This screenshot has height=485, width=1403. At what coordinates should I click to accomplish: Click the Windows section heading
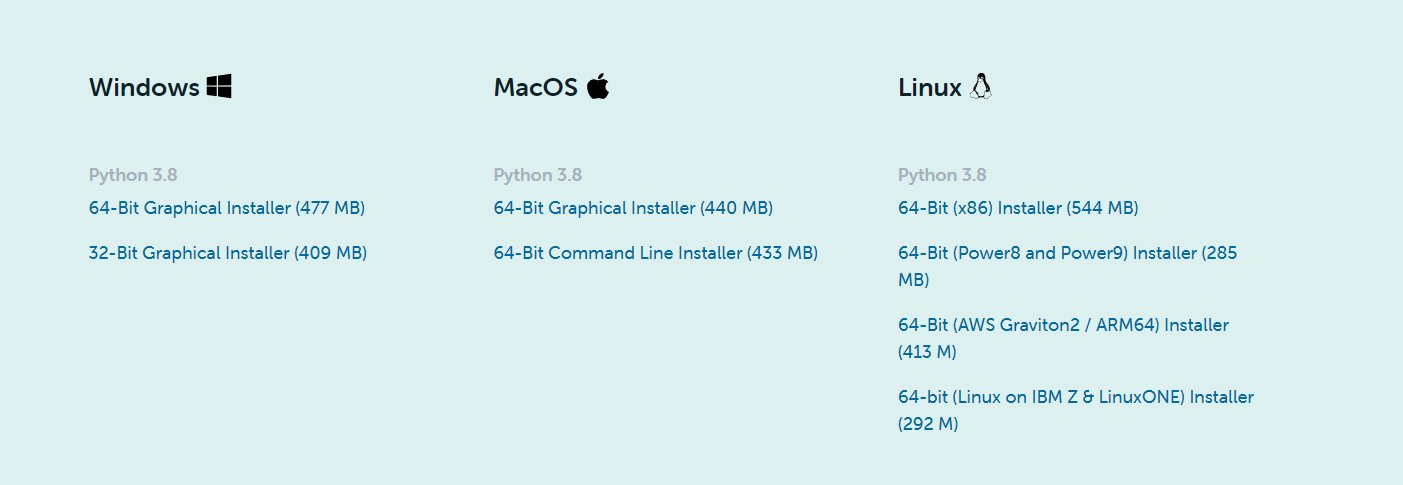coord(144,88)
